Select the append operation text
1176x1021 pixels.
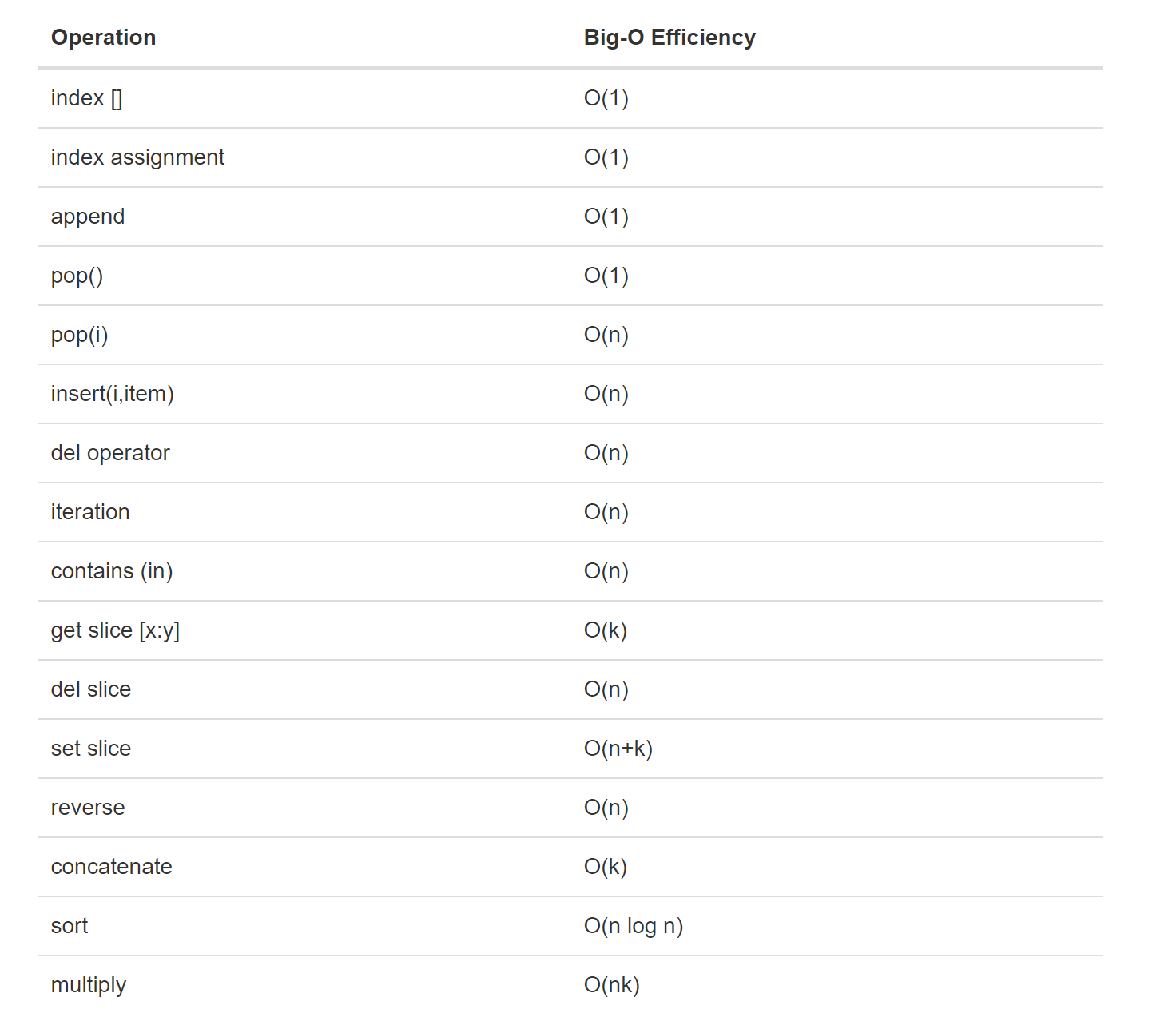88,217
